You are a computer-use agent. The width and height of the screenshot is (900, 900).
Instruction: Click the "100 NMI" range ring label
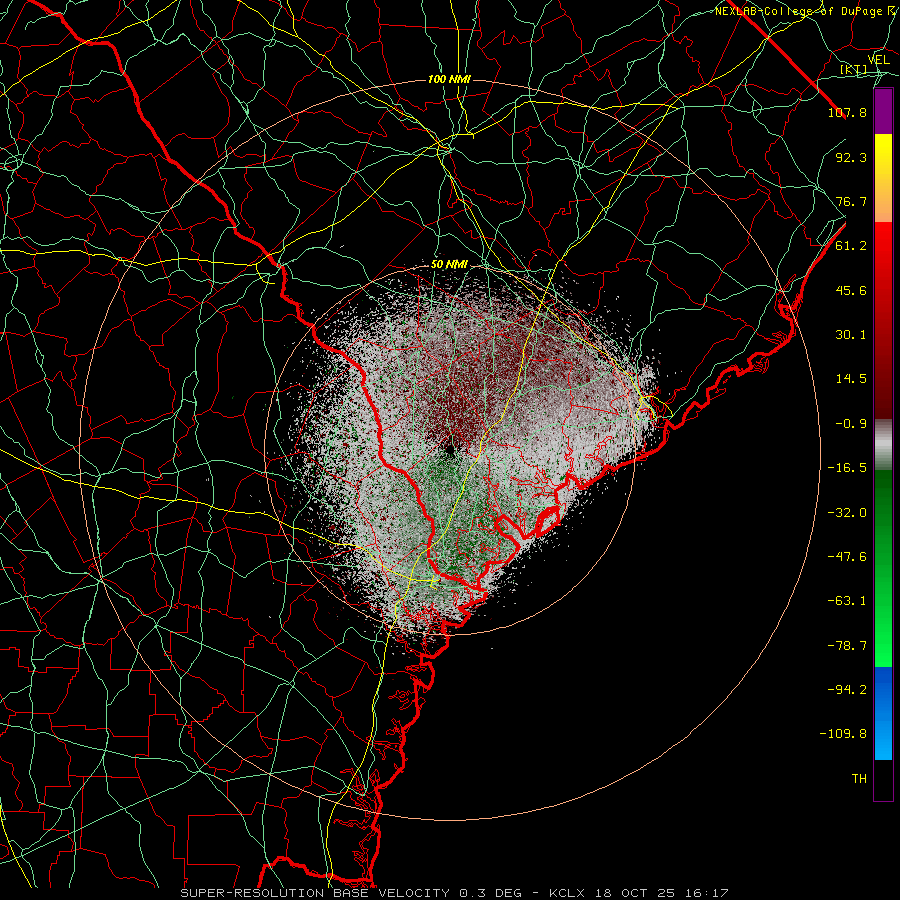tap(449, 79)
